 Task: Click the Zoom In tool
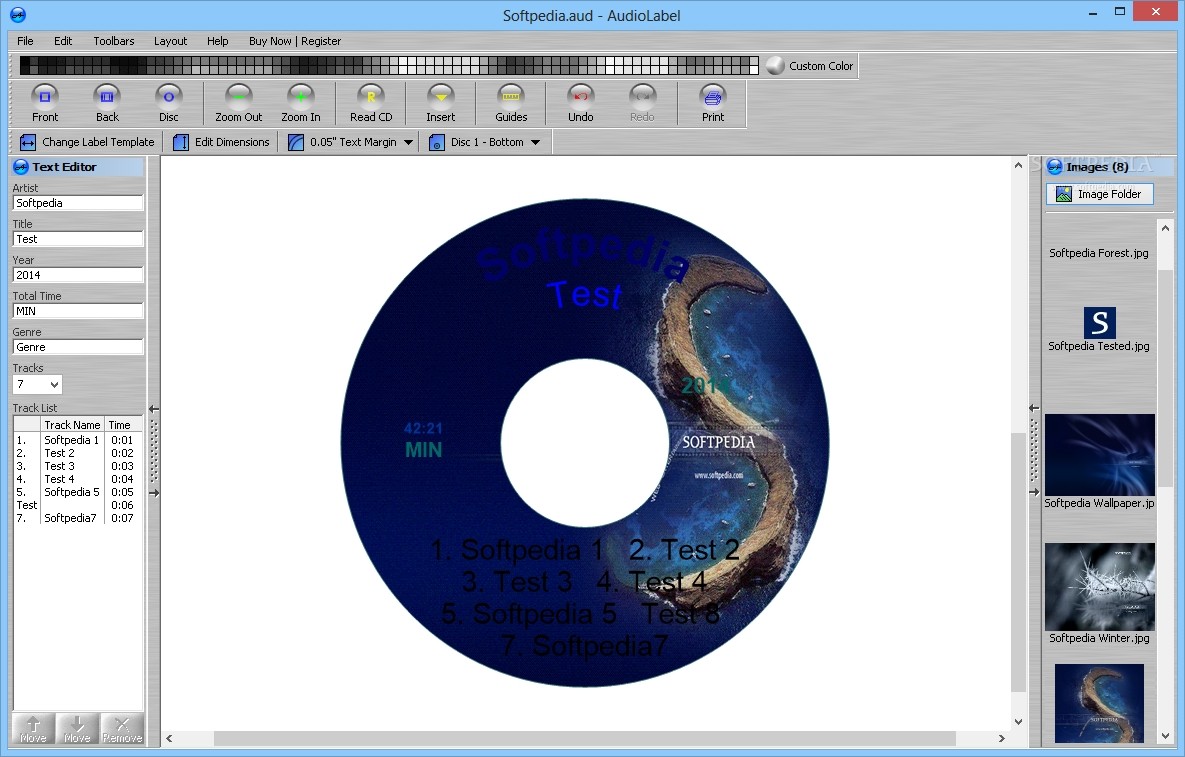301,103
